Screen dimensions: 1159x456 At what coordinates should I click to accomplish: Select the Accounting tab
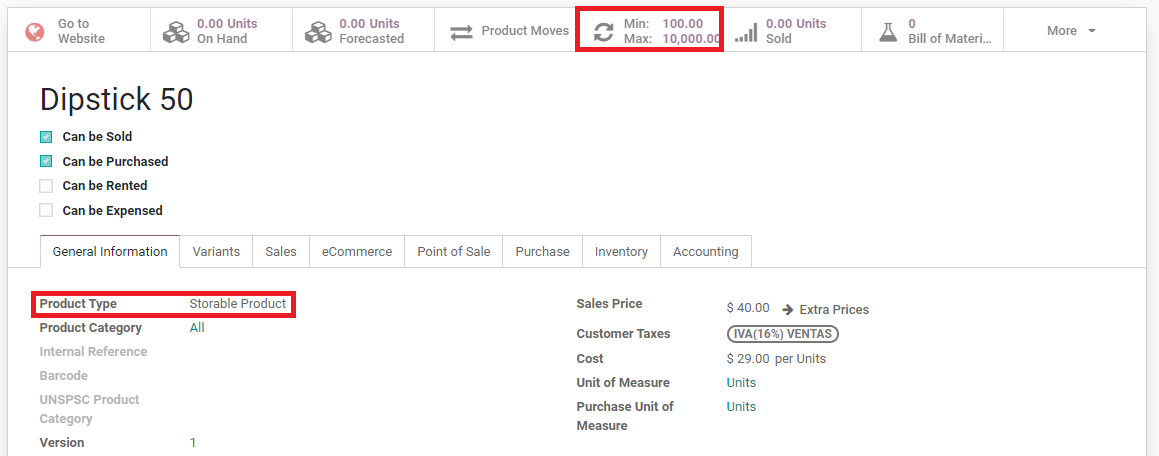click(705, 252)
